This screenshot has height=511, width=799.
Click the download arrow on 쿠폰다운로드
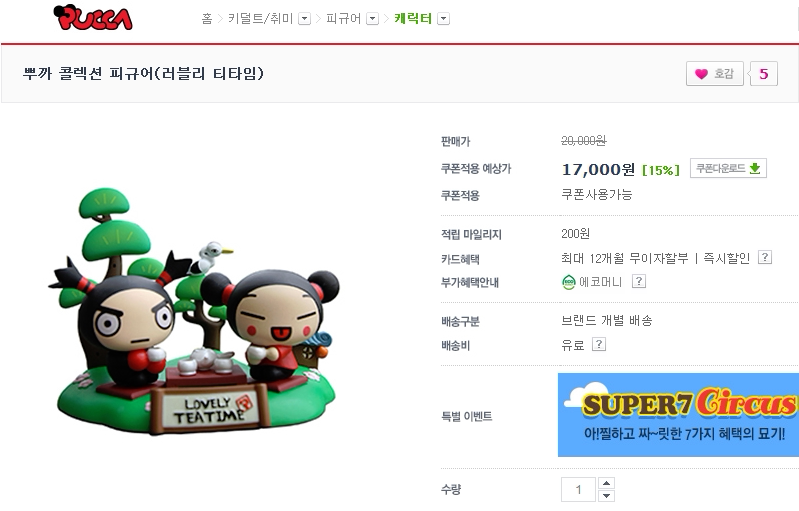[755, 168]
